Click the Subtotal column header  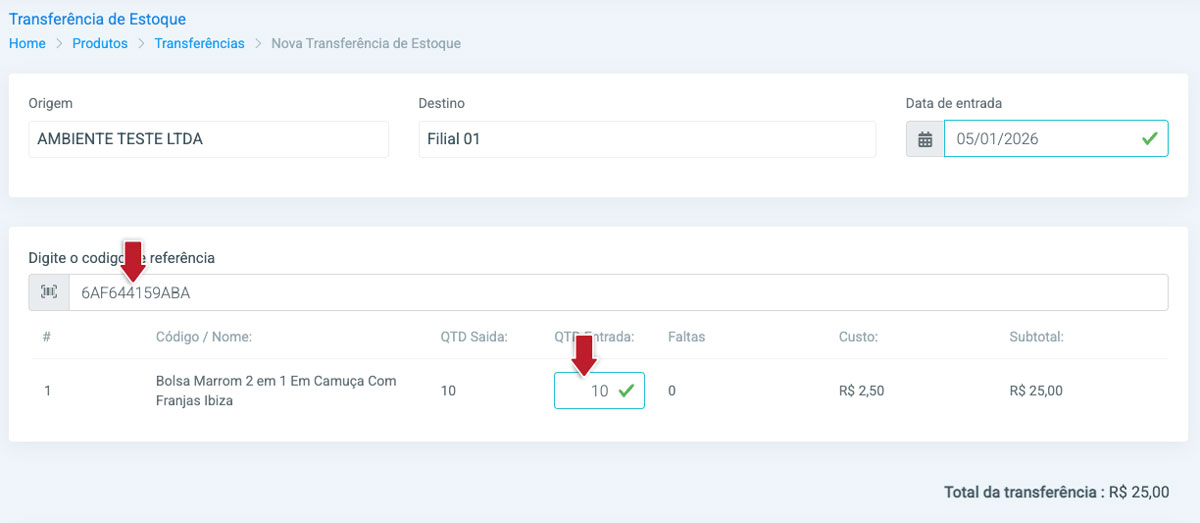point(1036,337)
